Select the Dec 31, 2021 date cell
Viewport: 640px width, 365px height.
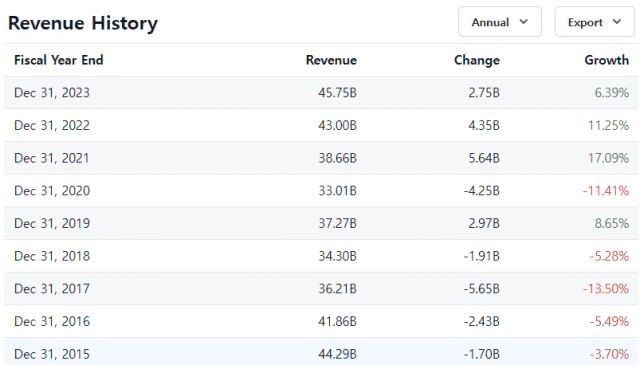point(52,158)
